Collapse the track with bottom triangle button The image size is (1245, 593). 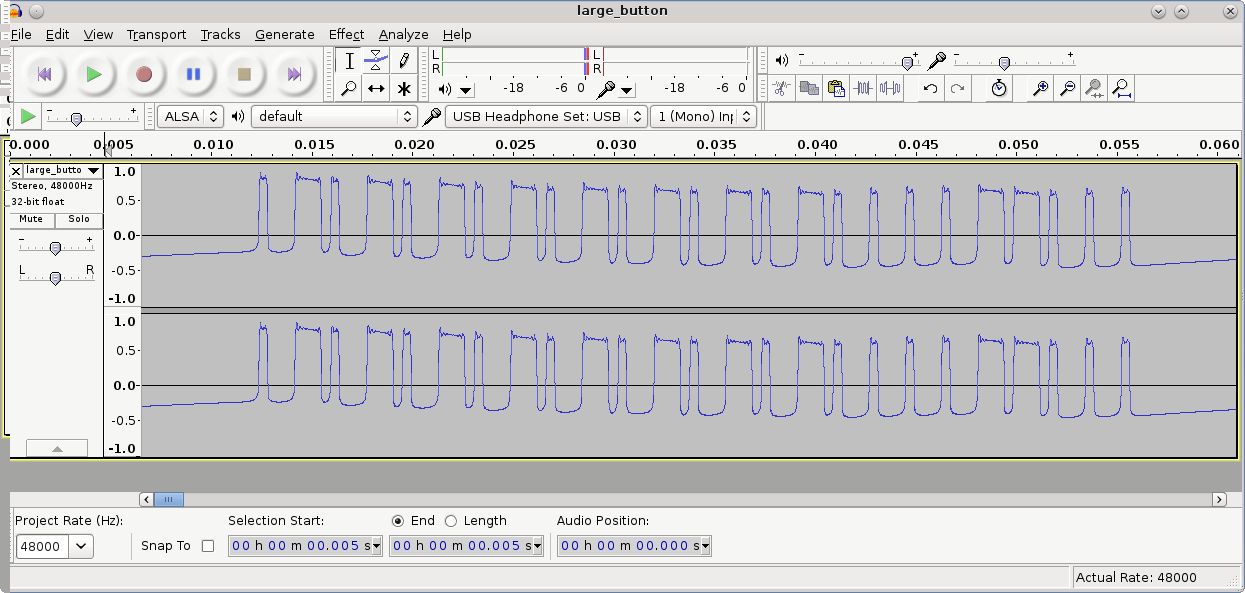tap(57, 449)
